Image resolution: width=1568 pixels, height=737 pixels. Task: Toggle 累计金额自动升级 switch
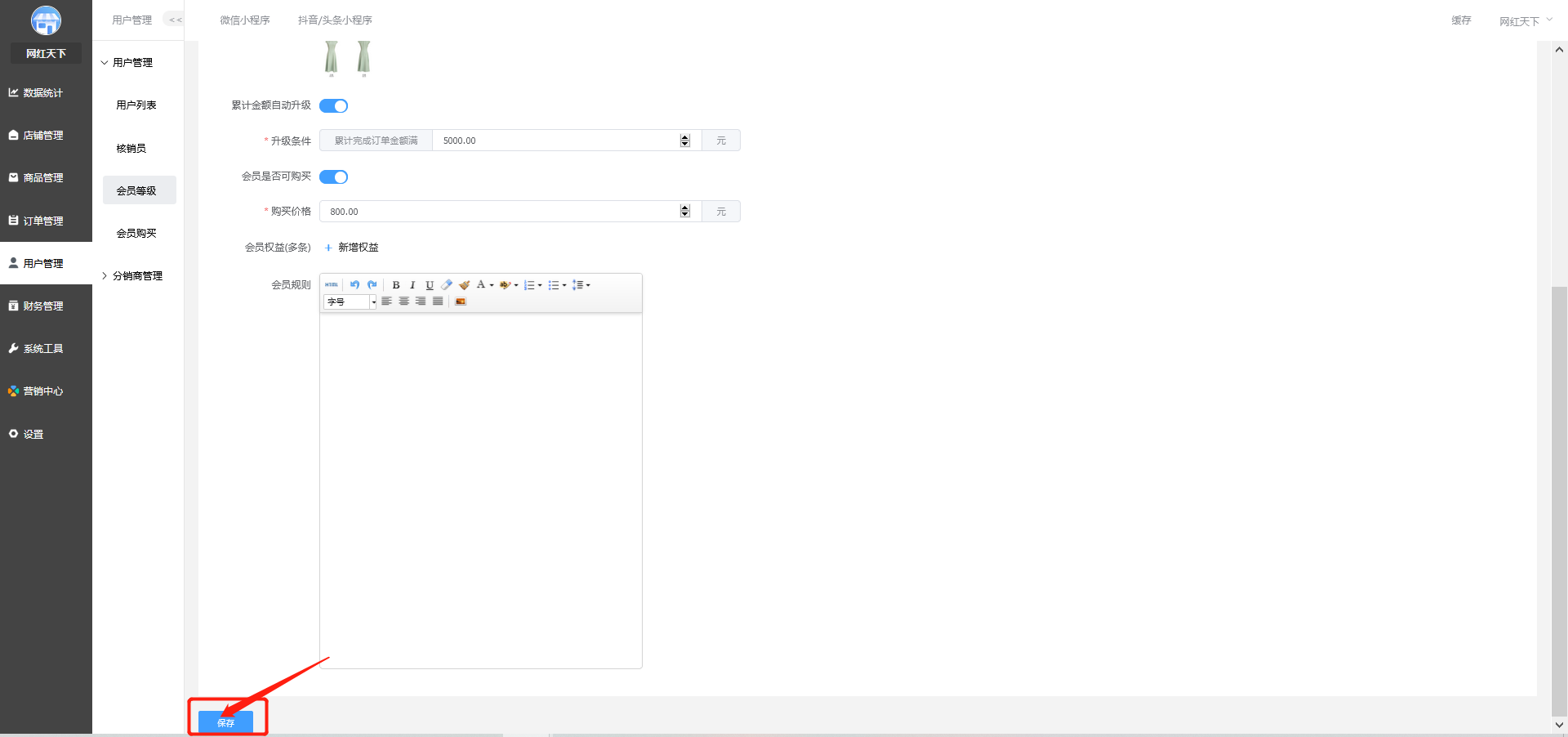tap(333, 105)
